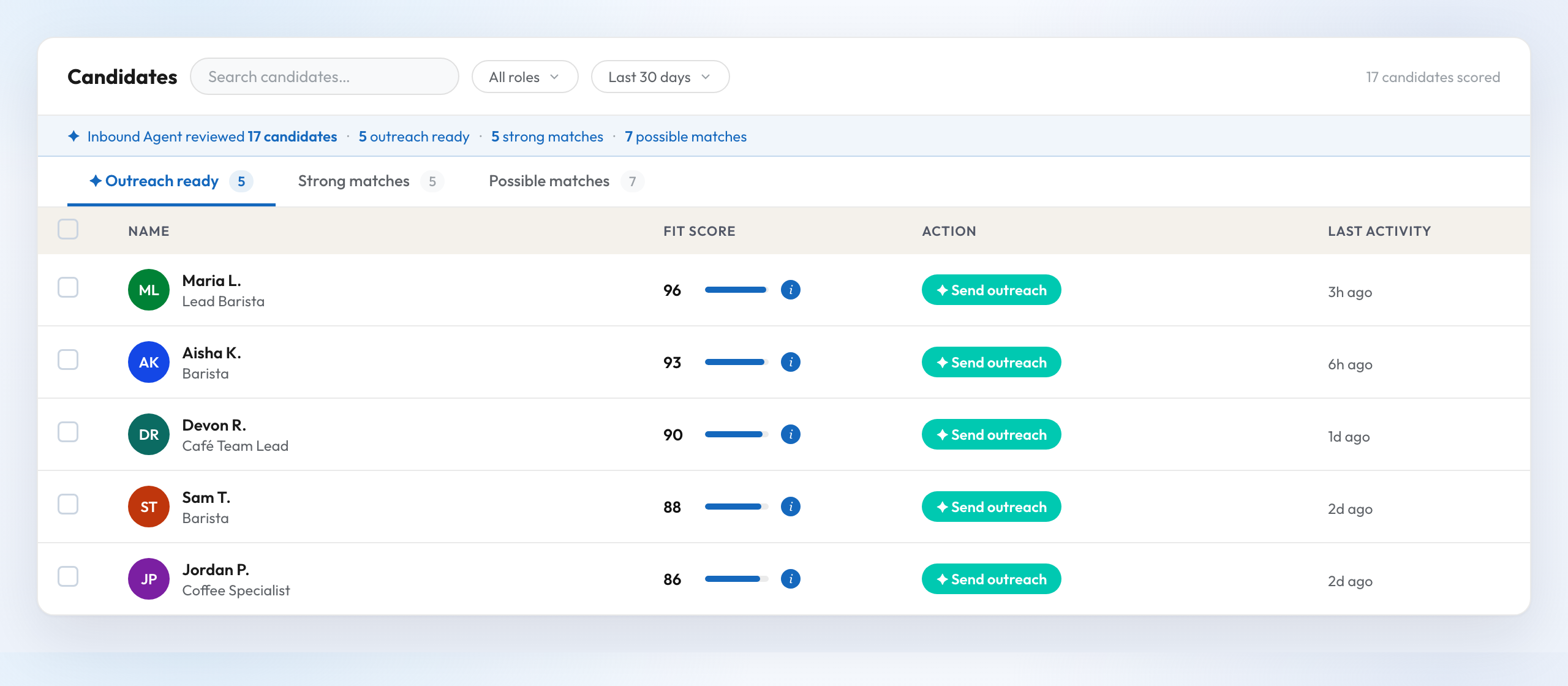This screenshot has width=1568, height=686.
Task: Open the Last 30 days dropdown
Action: 660,77
